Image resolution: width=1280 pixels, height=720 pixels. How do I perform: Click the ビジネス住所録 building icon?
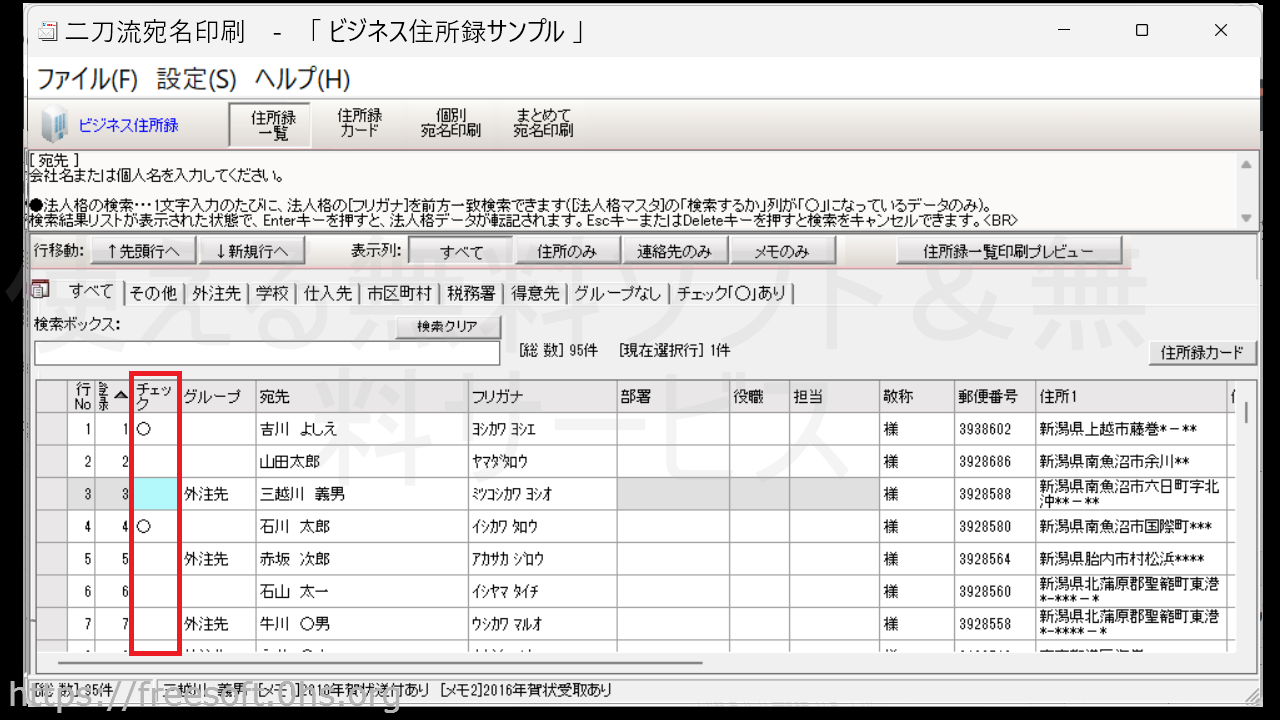tap(54, 125)
